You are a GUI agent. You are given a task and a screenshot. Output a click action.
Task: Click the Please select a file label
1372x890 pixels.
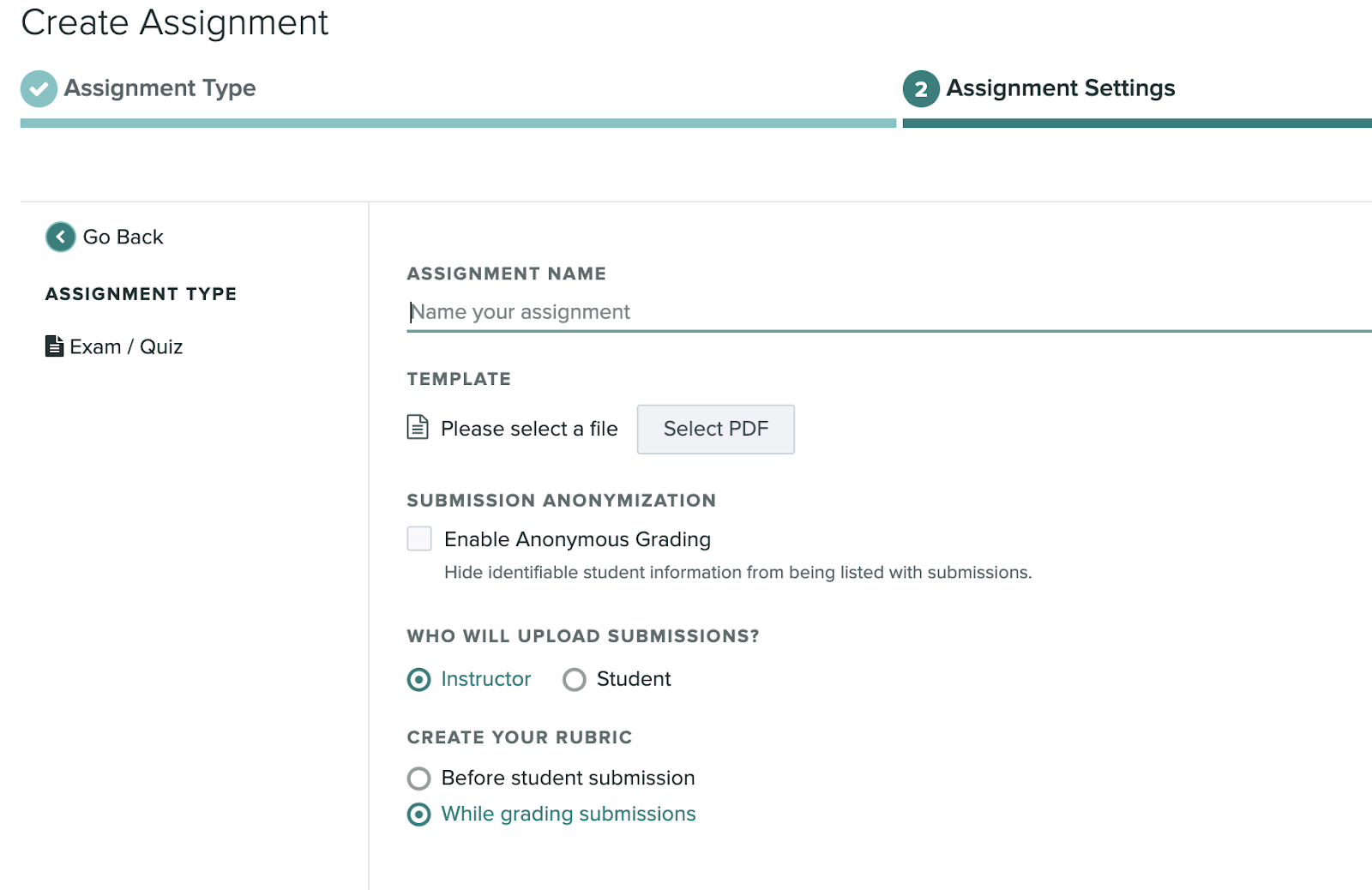pyautogui.click(x=528, y=428)
